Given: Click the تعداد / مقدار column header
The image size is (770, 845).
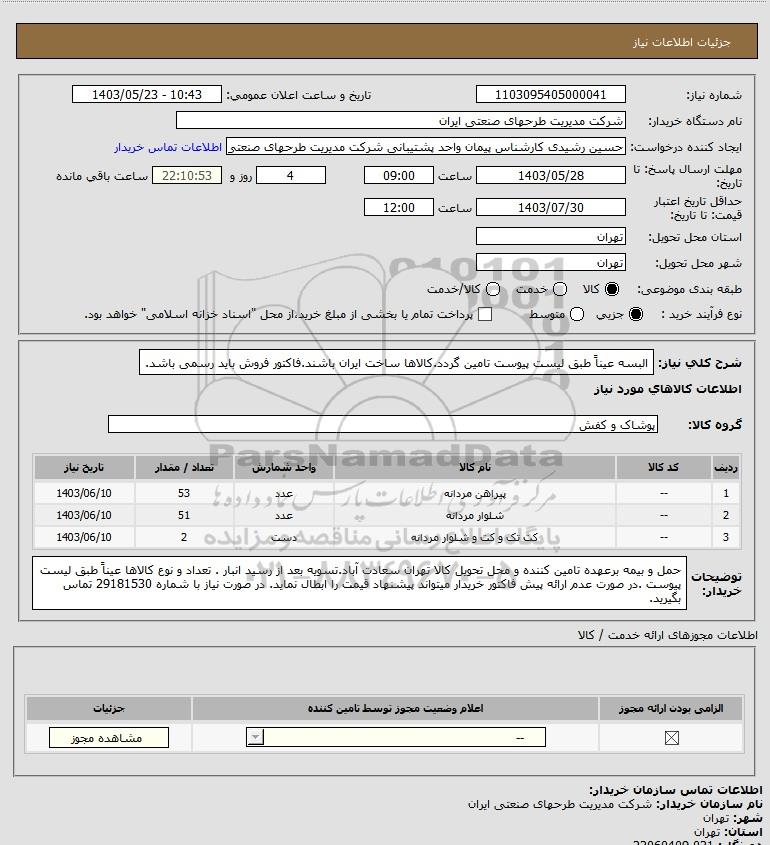Looking at the screenshot, I should point(184,467).
